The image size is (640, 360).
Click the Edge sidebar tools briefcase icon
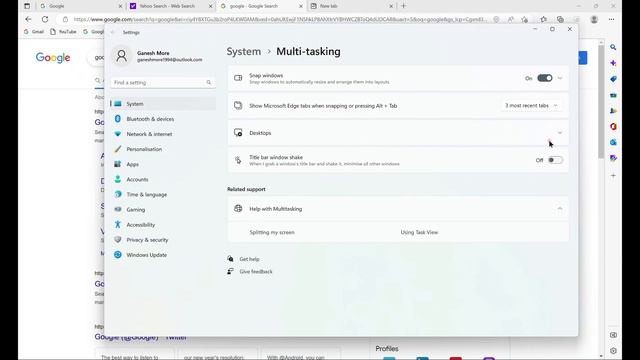click(x=613, y=95)
